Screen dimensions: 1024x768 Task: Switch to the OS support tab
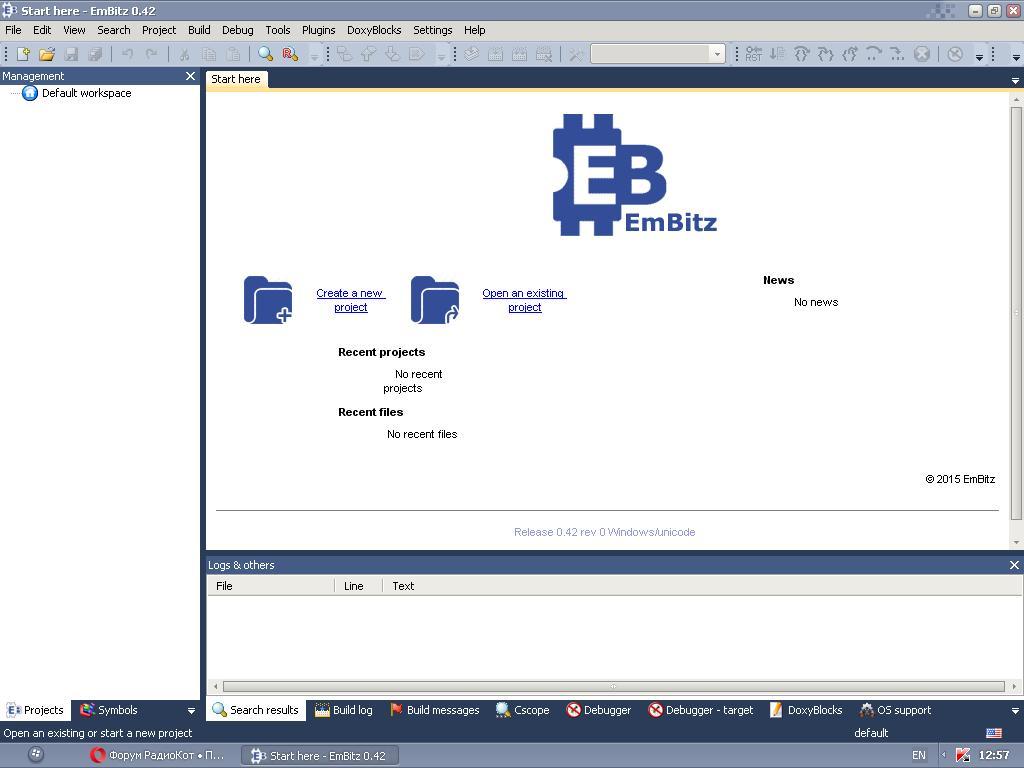[x=895, y=710]
